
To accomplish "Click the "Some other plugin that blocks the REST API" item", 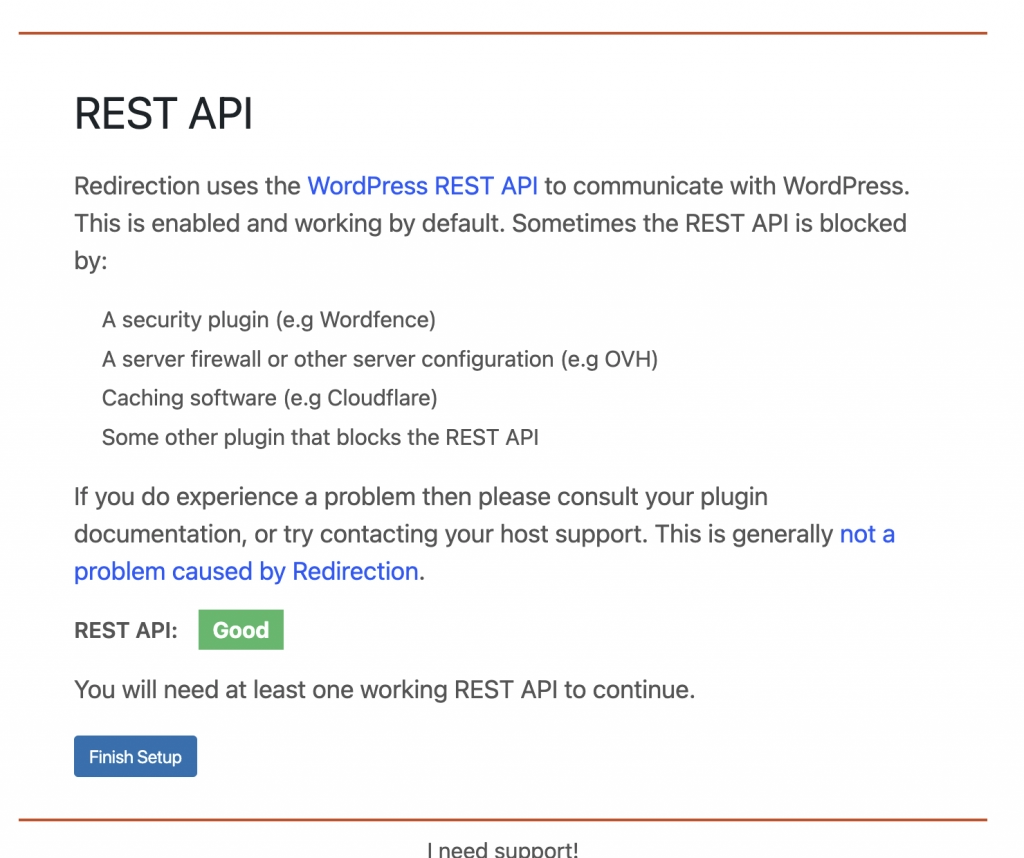I will coord(320,437).
